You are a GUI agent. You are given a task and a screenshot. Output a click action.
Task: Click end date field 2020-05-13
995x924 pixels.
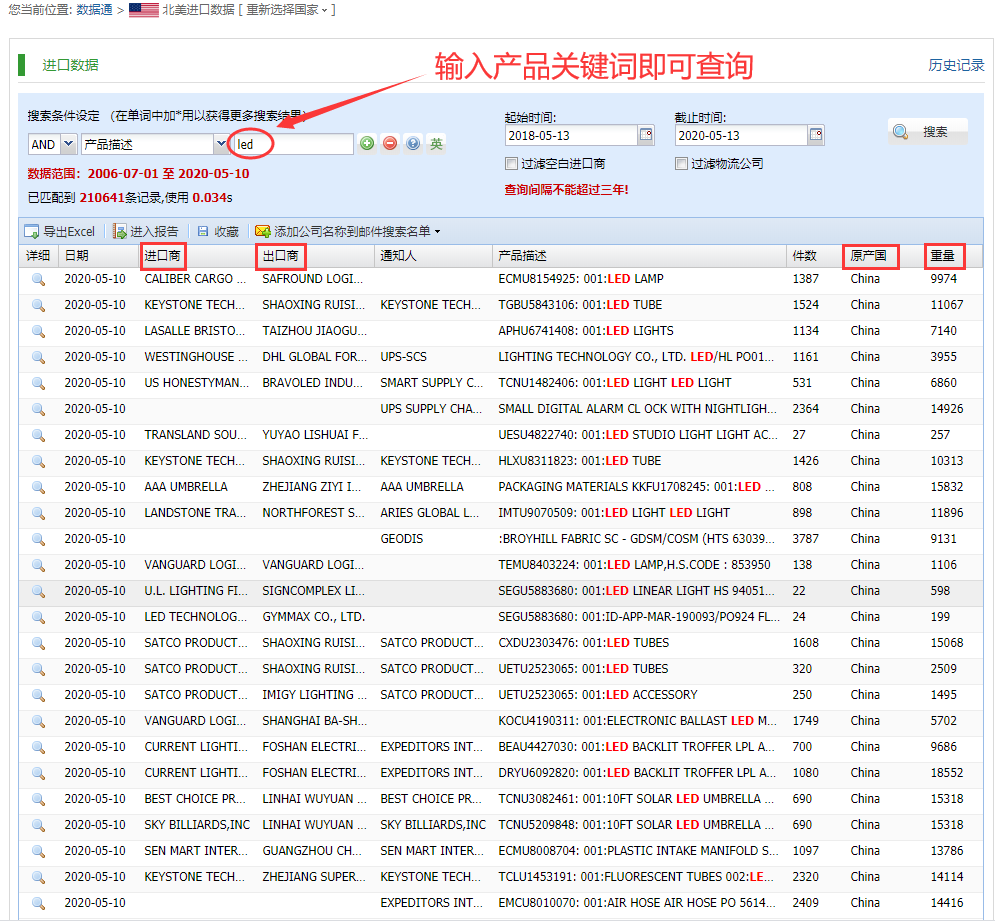(741, 135)
